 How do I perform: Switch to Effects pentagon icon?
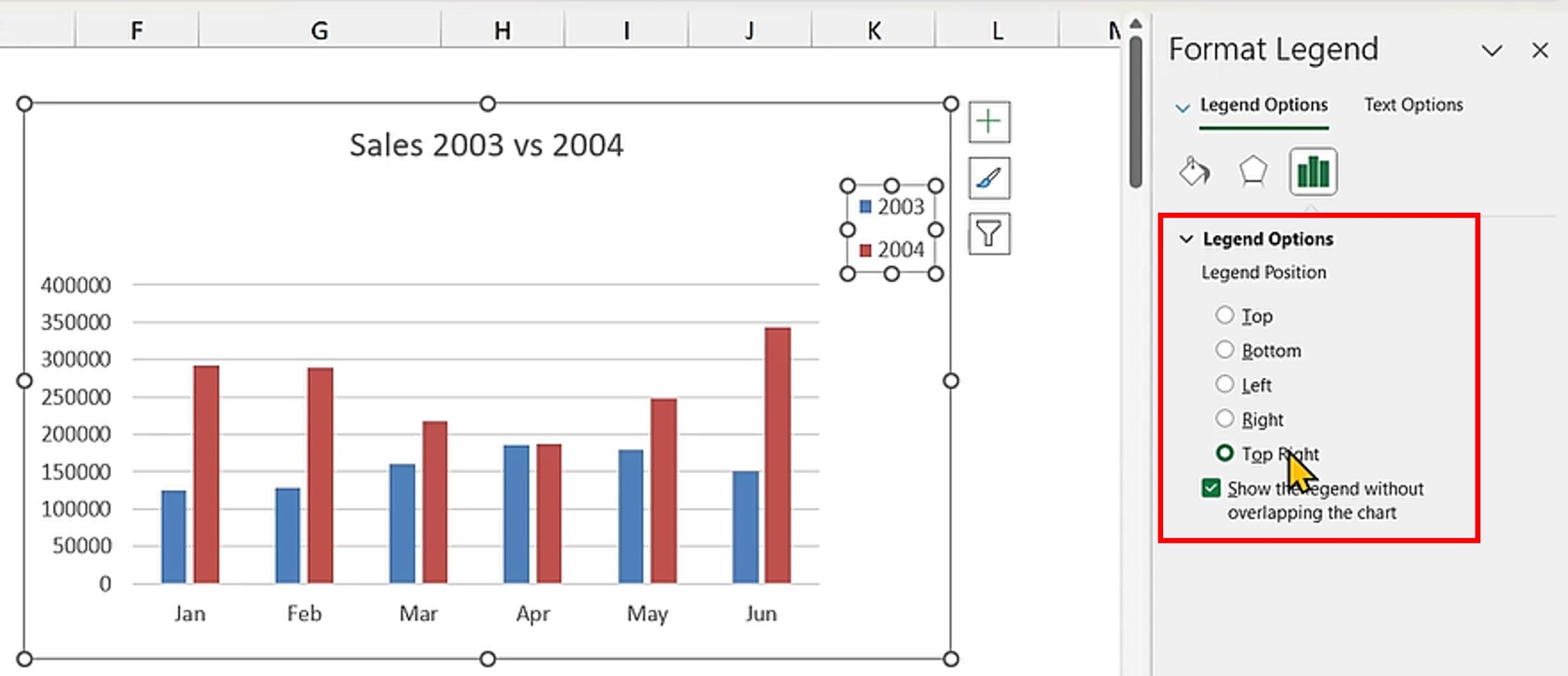pos(1253,171)
